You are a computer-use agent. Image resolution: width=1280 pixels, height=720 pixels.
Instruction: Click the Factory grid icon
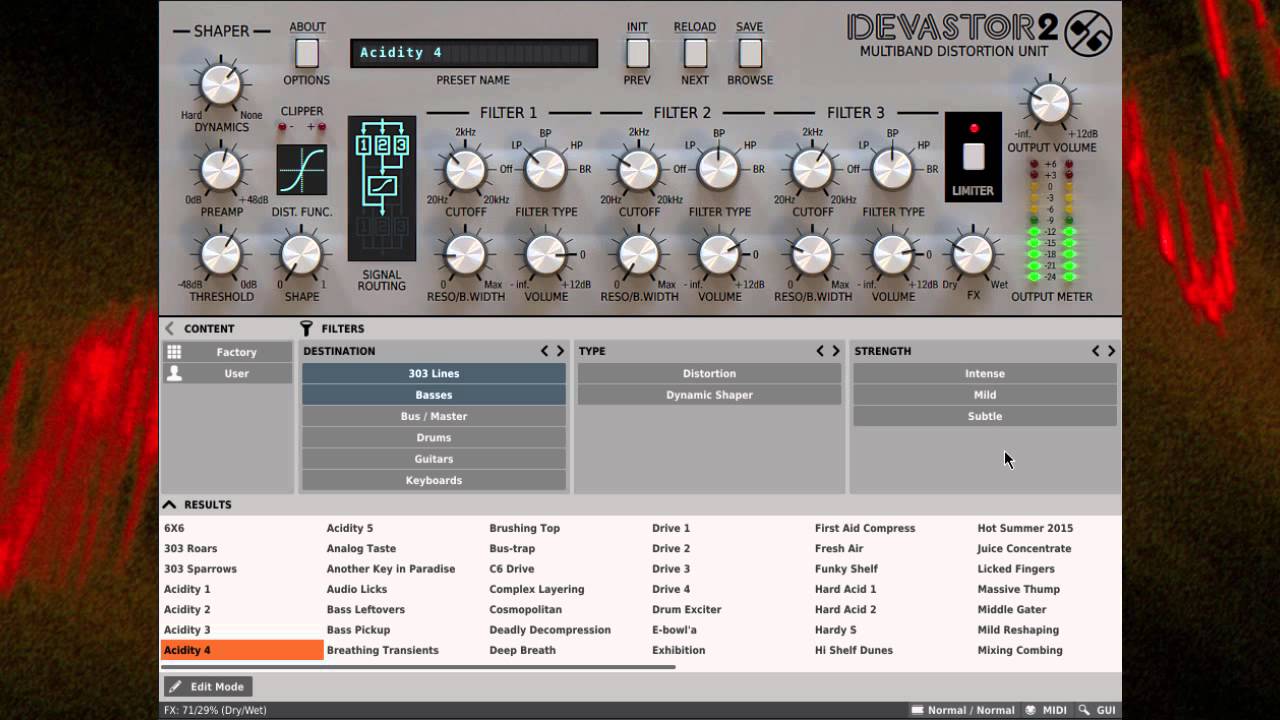point(174,352)
